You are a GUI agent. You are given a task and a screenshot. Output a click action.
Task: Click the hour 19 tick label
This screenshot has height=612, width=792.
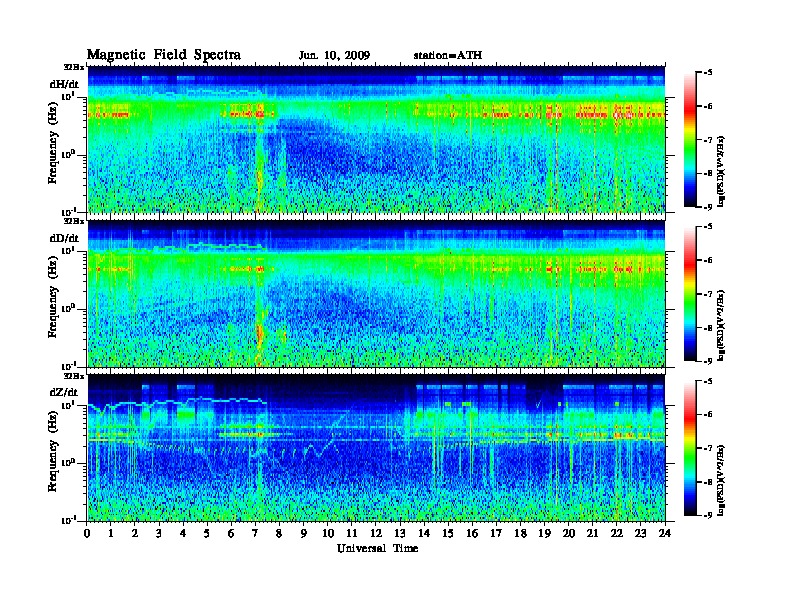[544, 533]
